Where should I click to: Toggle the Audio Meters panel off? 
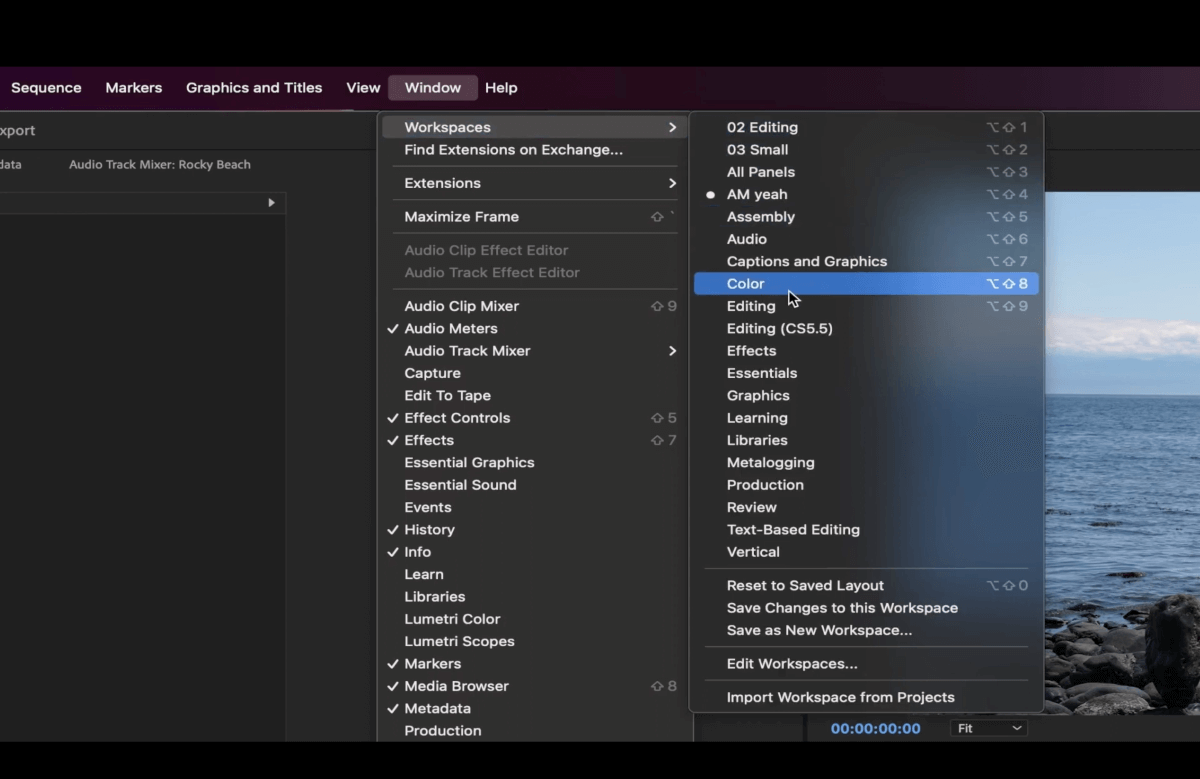click(533, 328)
